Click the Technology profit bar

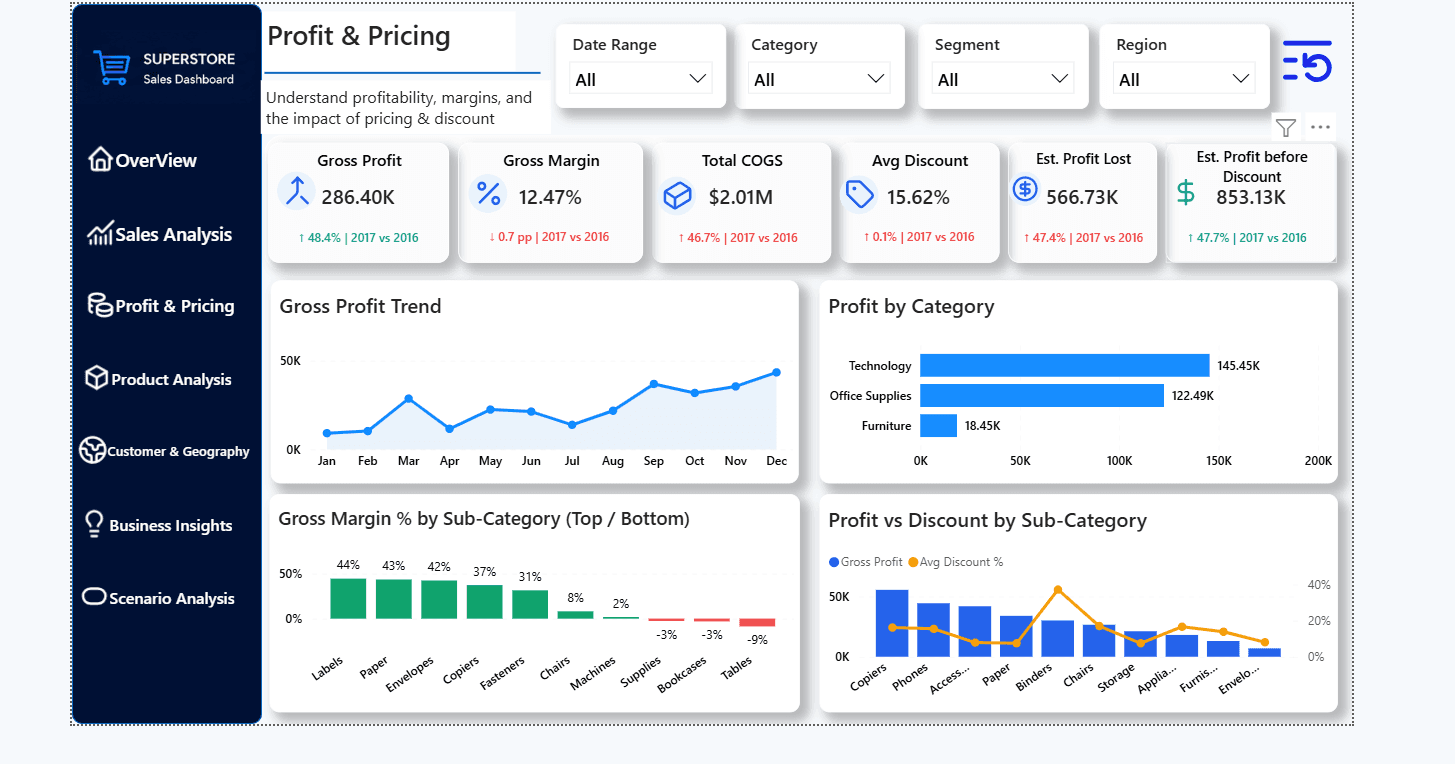point(1064,365)
